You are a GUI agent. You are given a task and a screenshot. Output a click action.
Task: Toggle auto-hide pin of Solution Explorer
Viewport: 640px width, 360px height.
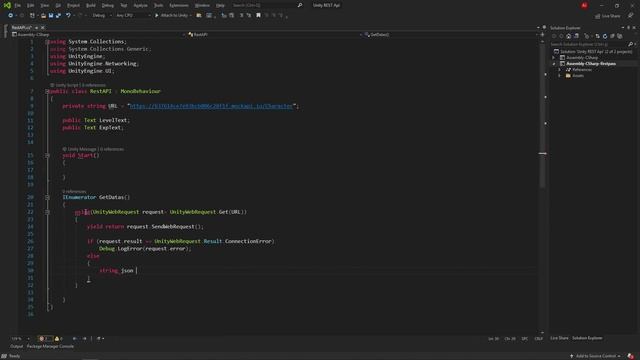629,27
